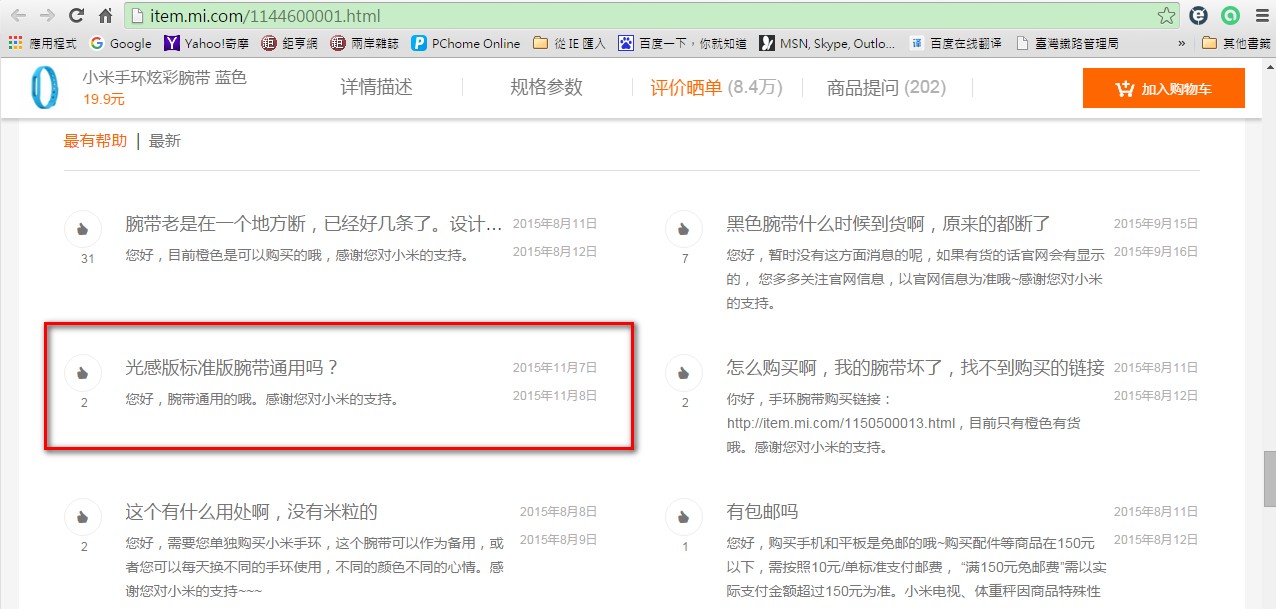1276x609 pixels.
Task: Click the date 2015年11月7日
Action: point(555,367)
